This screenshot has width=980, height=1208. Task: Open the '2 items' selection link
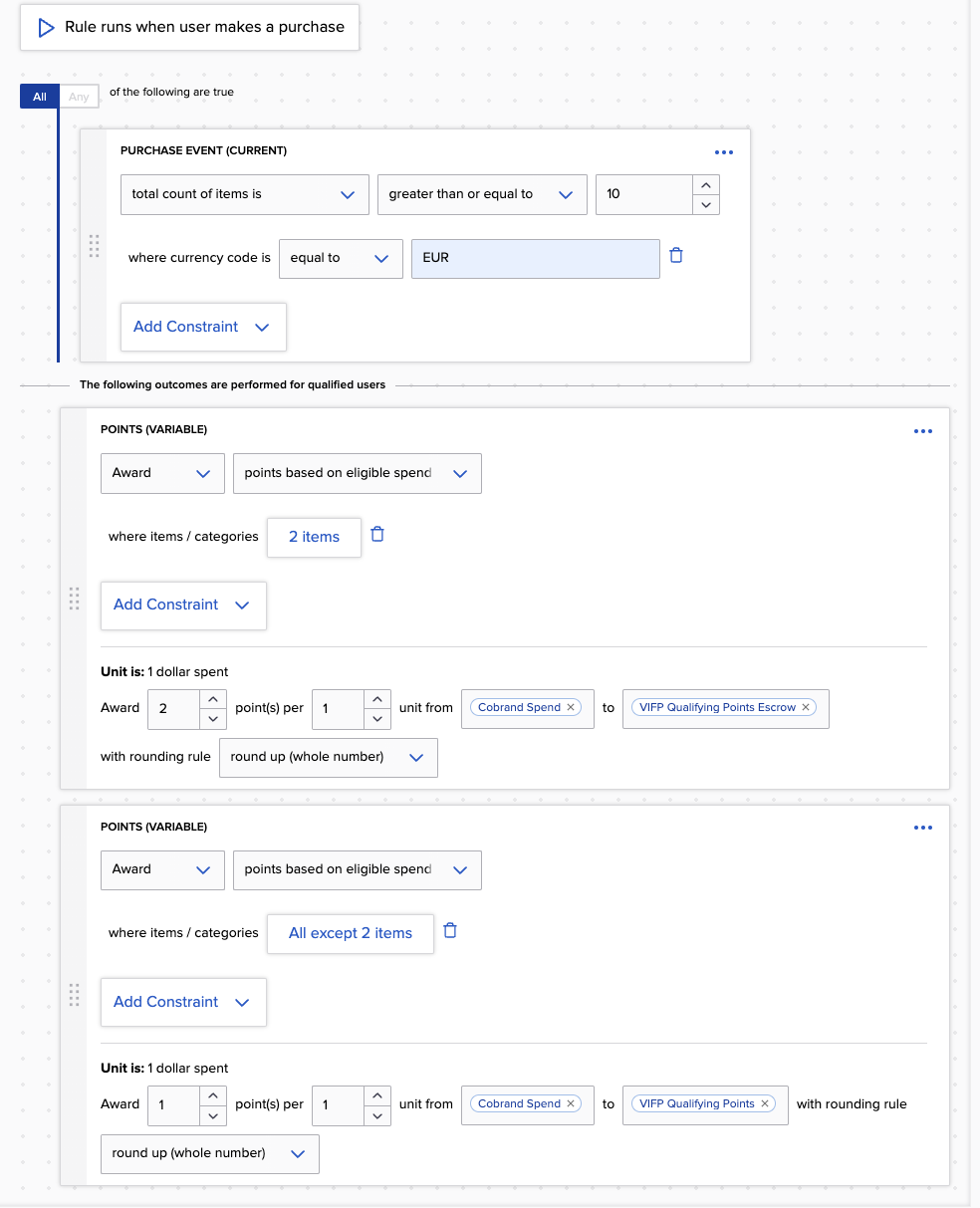314,537
